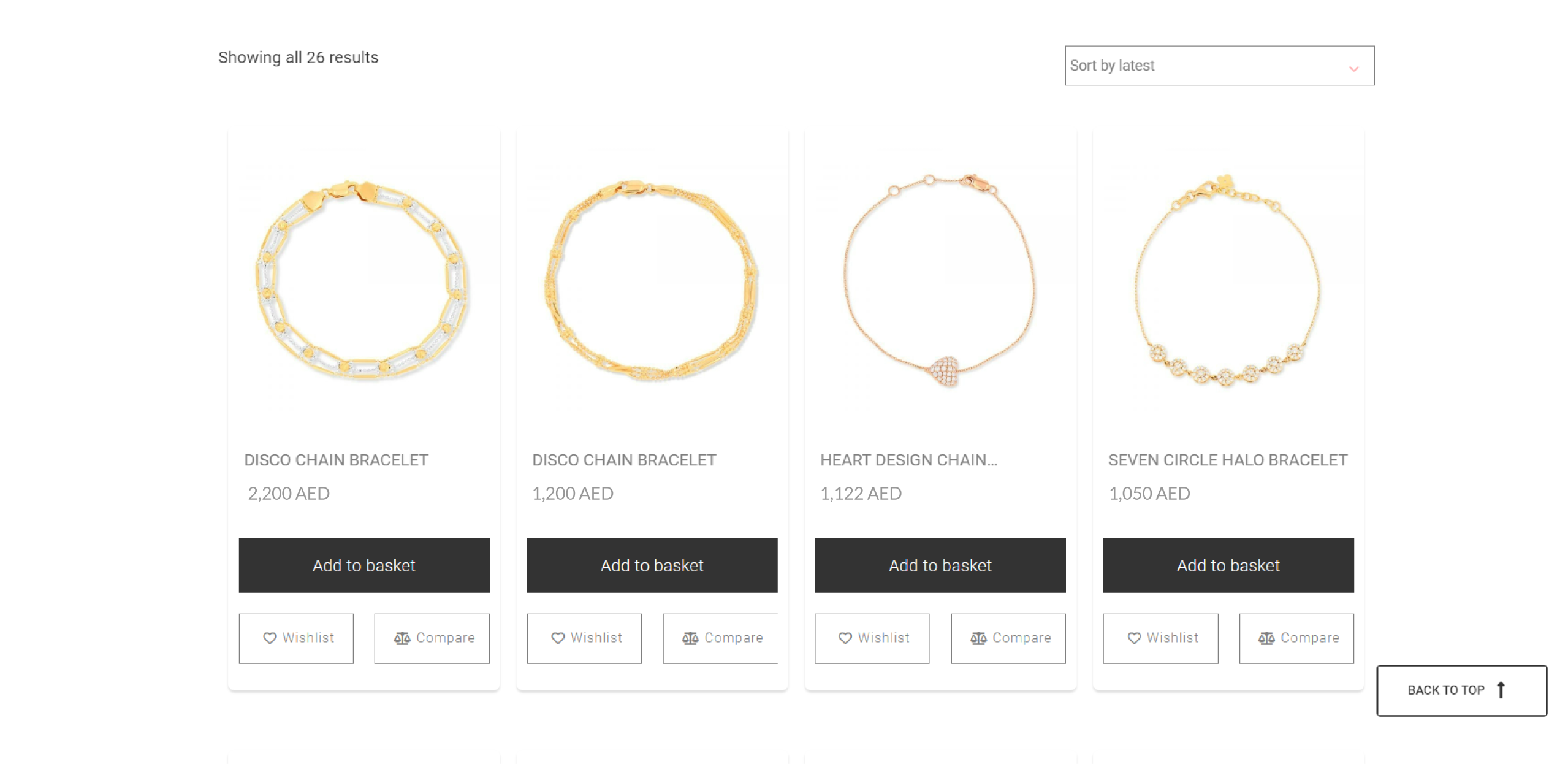1568x764 pixels.
Task: Add Heart Design Chain bracelet to basket
Action: click(940, 565)
